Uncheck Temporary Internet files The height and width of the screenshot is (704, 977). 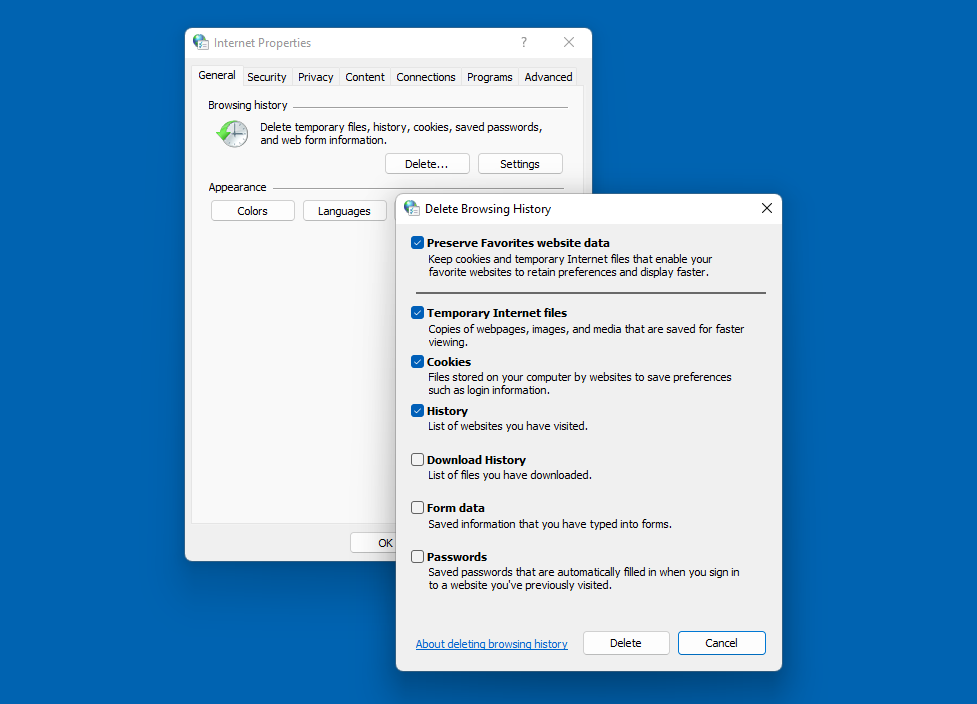(x=417, y=312)
